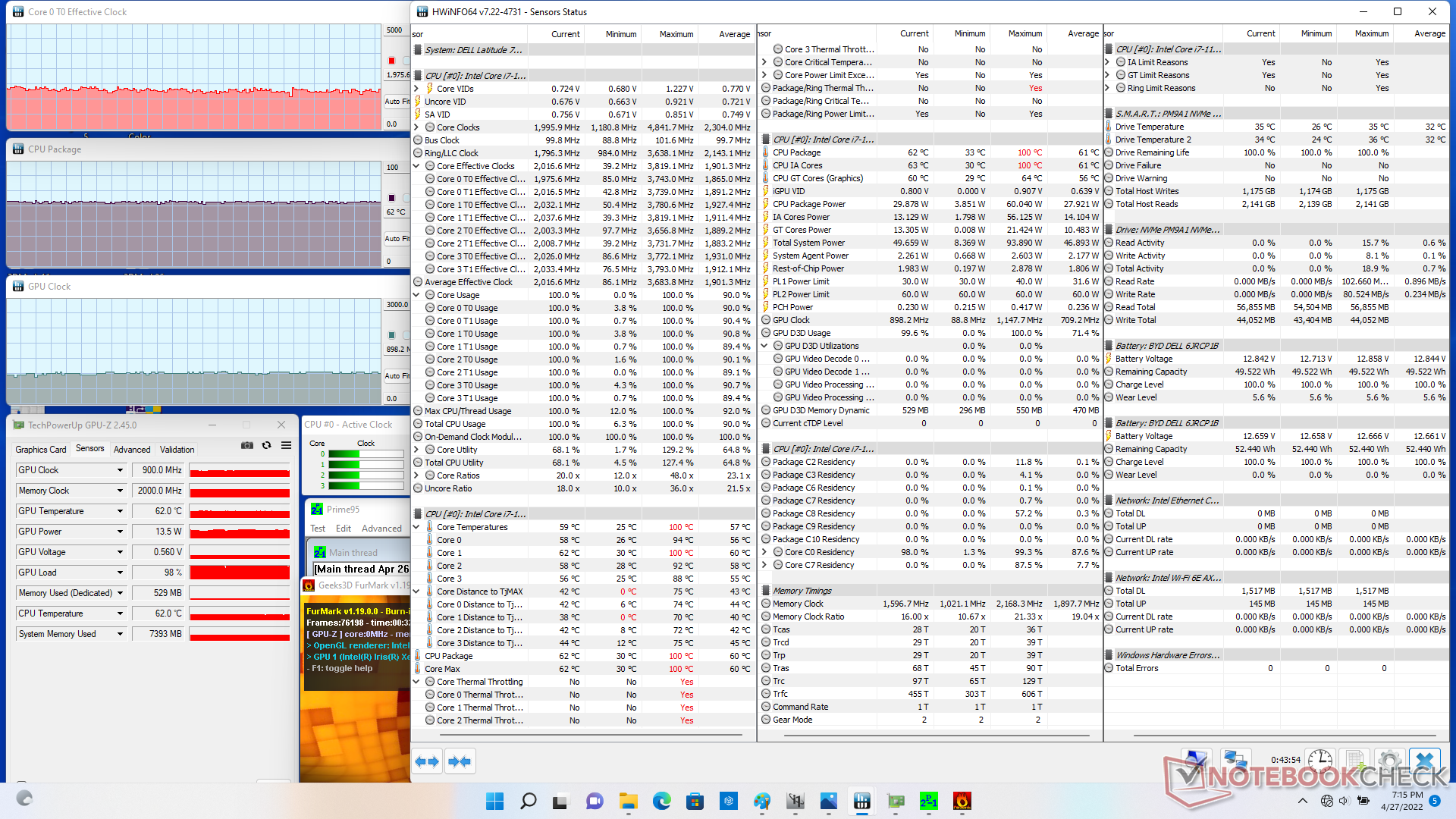Viewport: 1456px width, 819px height.
Task: Open taskbar Search
Action: (529, 801)
